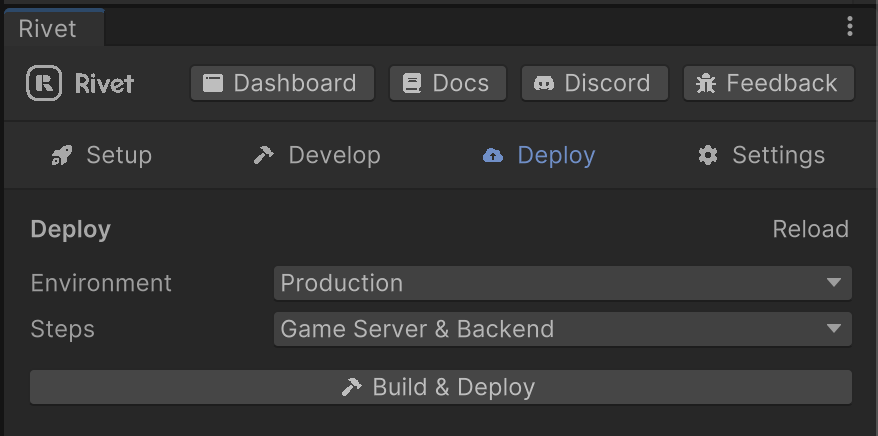Image resolution: width=878 pixels, height=436 pixels.
Task: Click the Deploy section heading text
Action: 71,229
